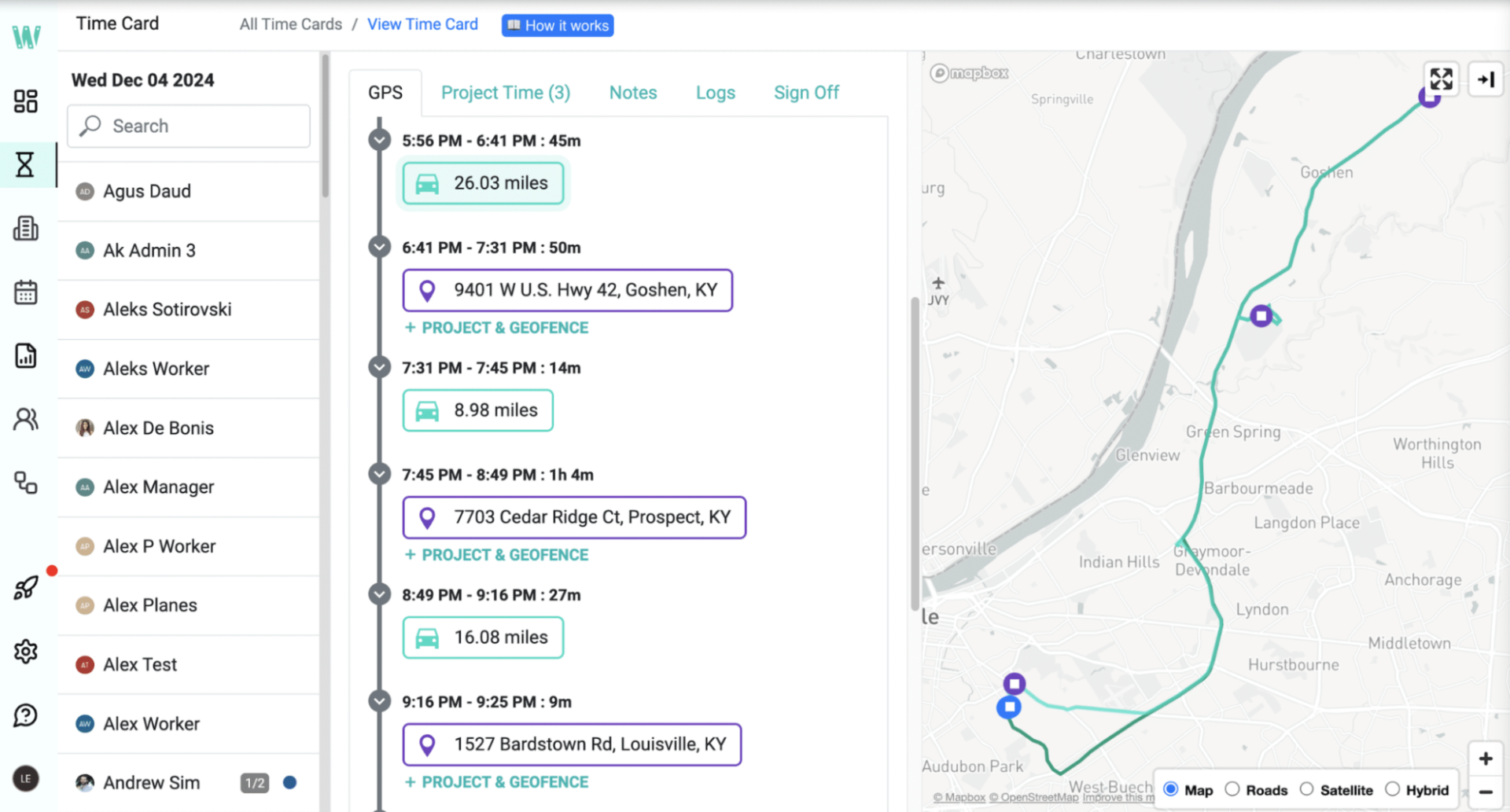Open the Team members icon in sidebar
The height and width of the screenshot is (812, 1510).
[26, 419]
